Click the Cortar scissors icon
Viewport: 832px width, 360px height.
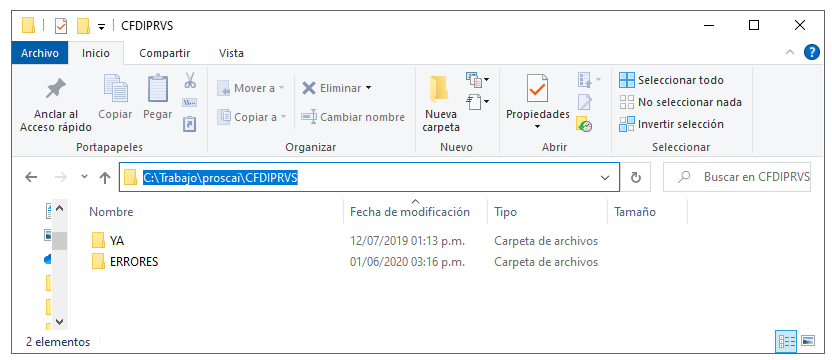tap(190, 80)
